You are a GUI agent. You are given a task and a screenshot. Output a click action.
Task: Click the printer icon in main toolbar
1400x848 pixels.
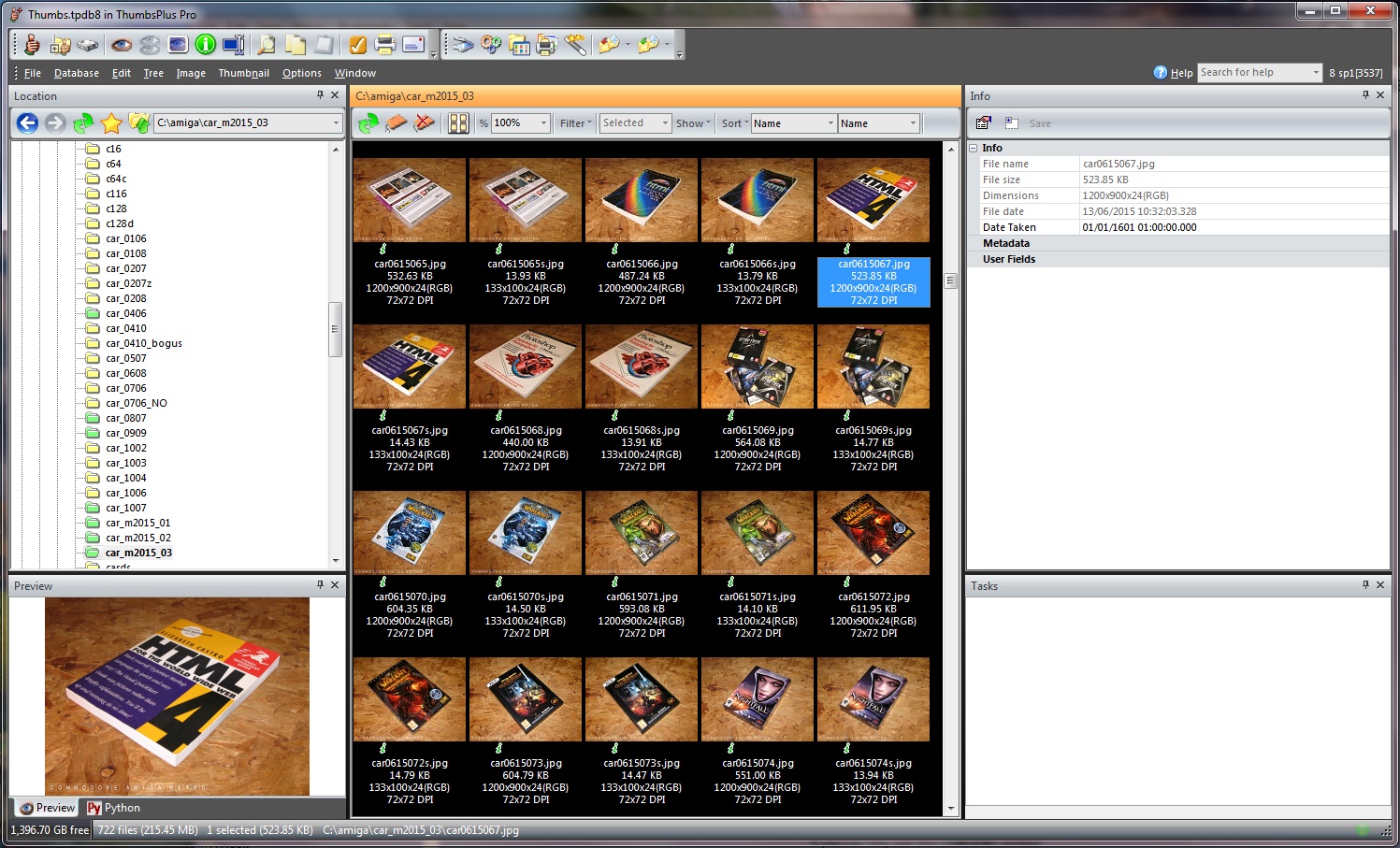coord(384,44)
